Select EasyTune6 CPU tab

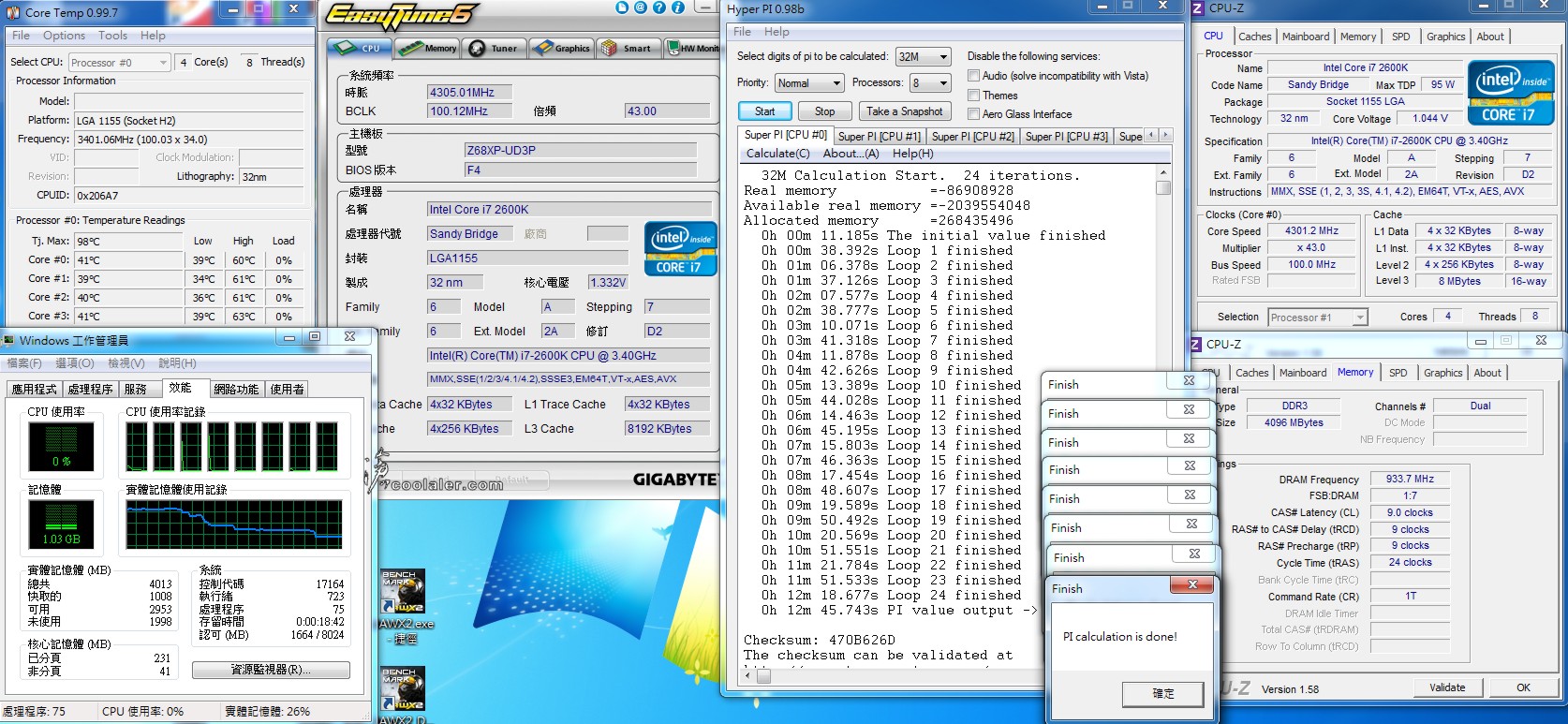click(359, 48)
